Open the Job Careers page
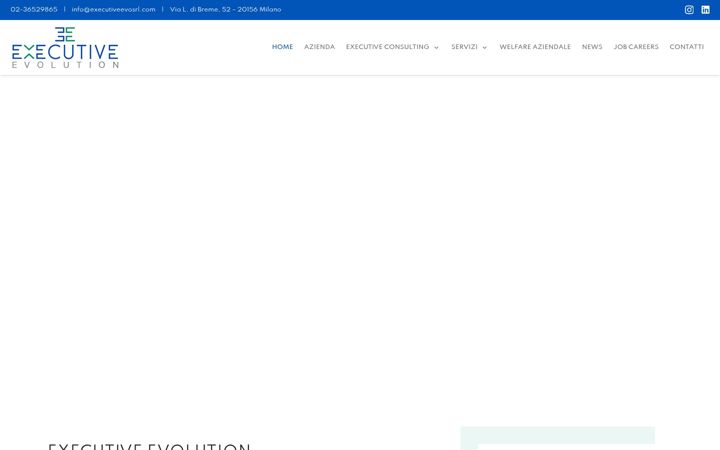The height and width of the screenshot is (450, 720). point(636,47)
